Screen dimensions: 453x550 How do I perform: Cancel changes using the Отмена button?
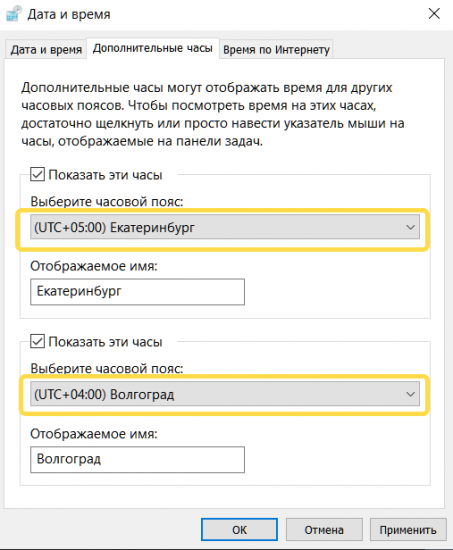[324, 530]
